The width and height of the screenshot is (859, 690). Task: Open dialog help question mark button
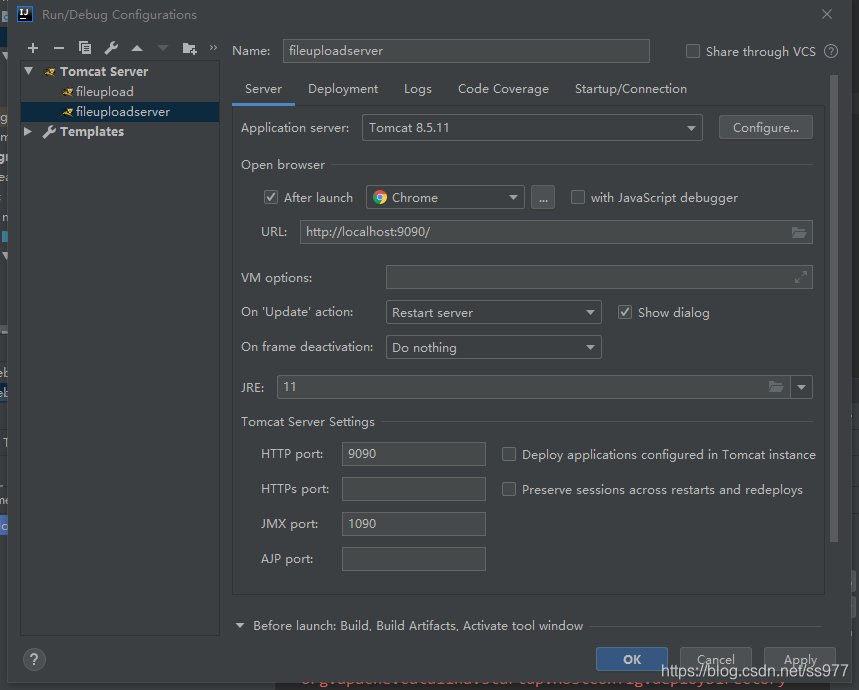pyautogui.click(x=34, y=659)
